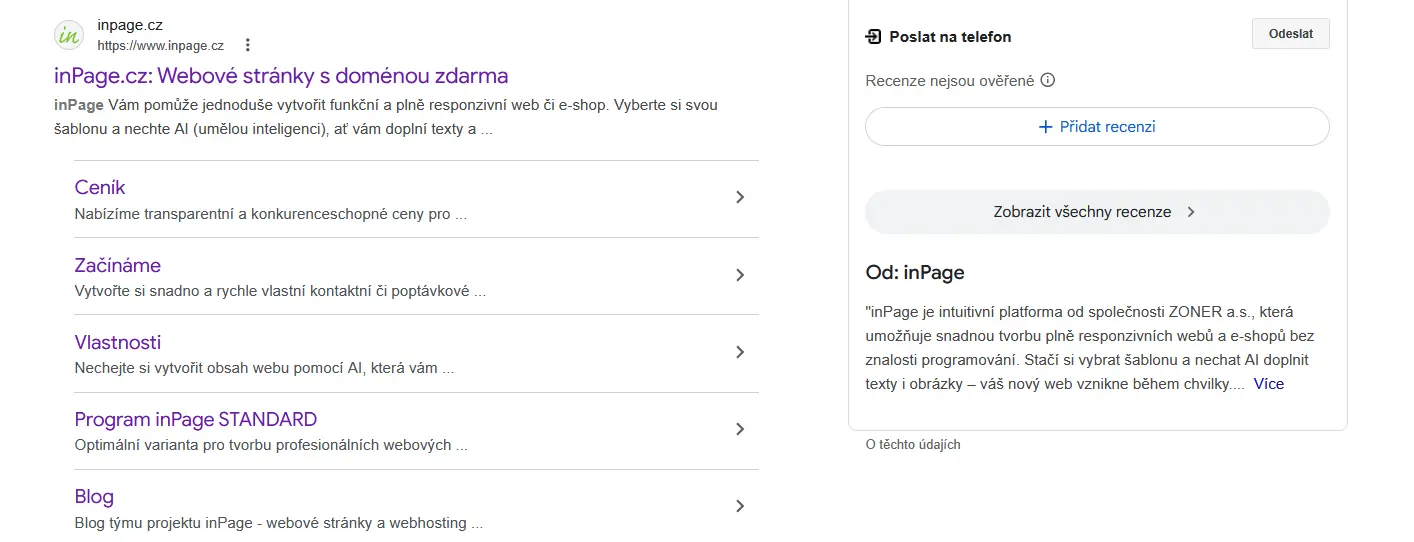This screenshot has width=1414, height=542.
Task: Expand the Ceník sitelink chevron
Action: coord(740,198)
